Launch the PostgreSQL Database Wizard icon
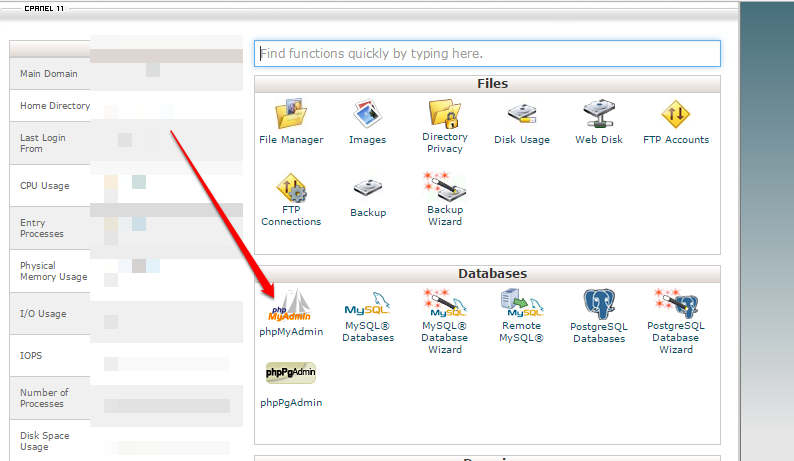 point(676,303)
